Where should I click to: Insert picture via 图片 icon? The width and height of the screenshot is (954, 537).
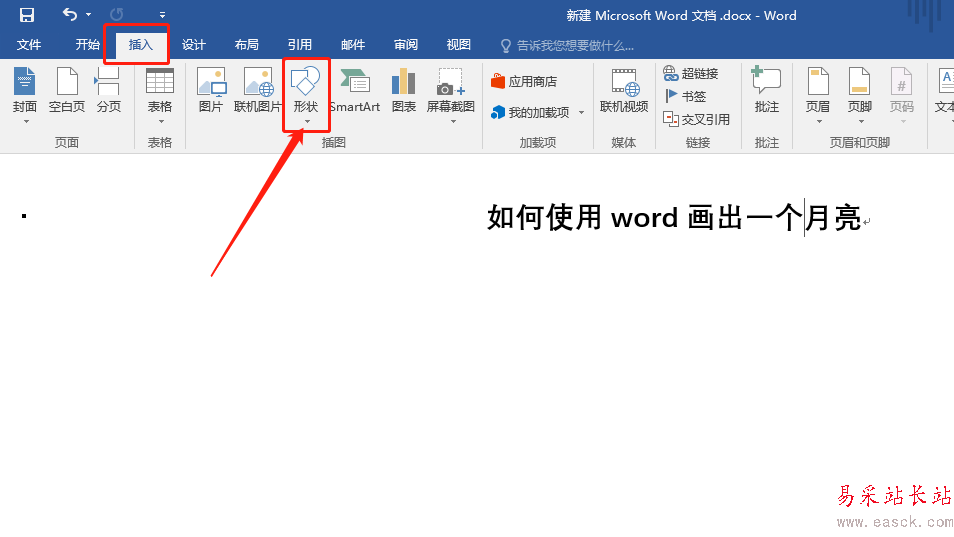211,90
